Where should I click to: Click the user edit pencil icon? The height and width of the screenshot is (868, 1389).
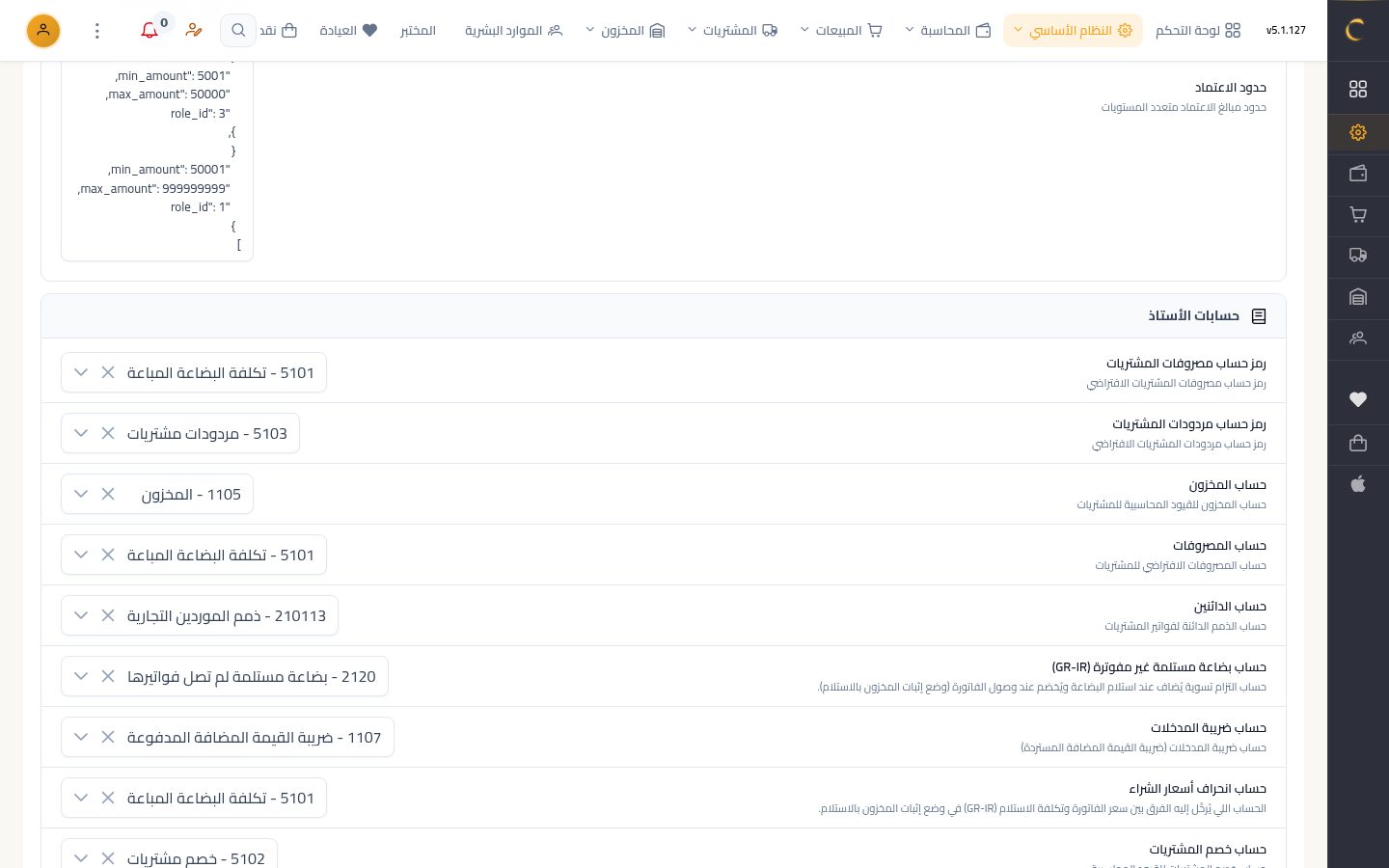point(194,31)
